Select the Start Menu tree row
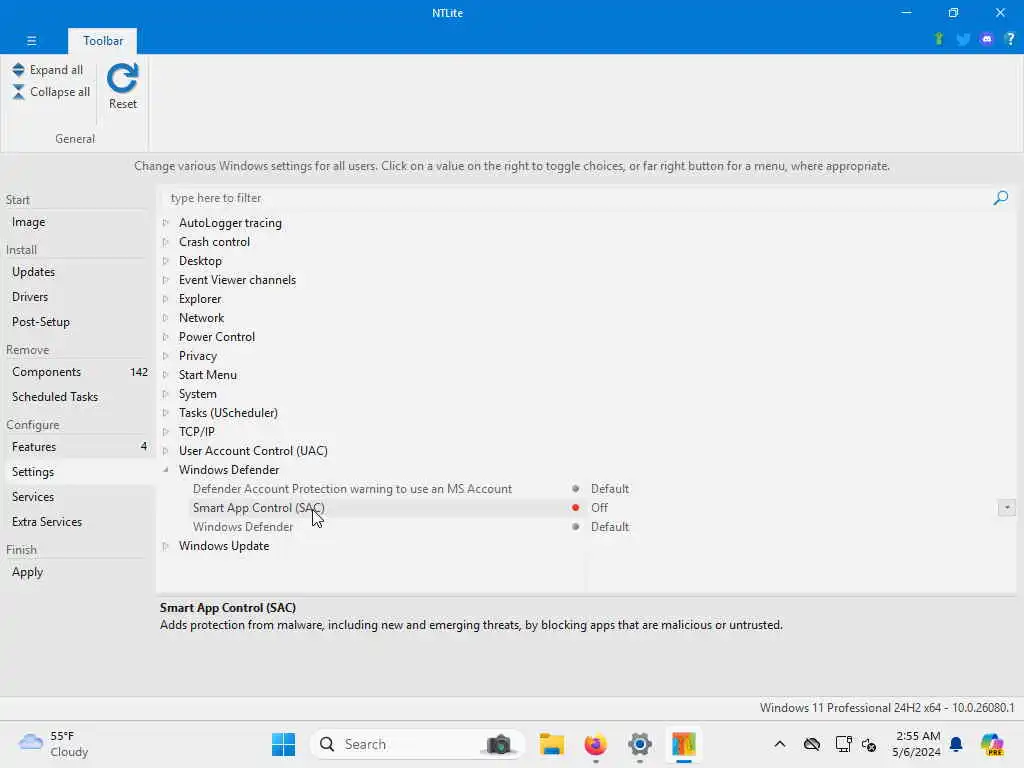The image size is (1024, 768). [x=208, y=375]
